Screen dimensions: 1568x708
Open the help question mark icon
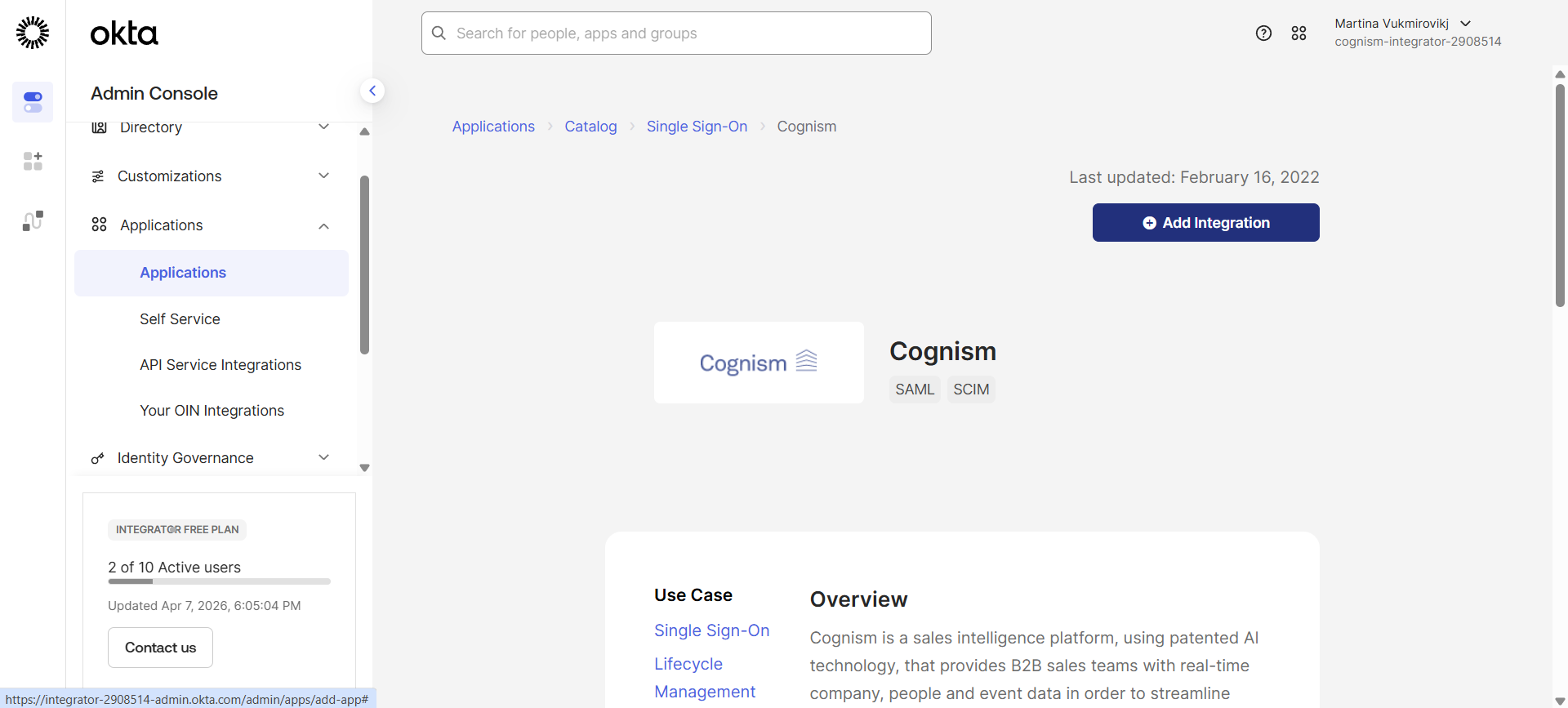(x=1263, y=33)
